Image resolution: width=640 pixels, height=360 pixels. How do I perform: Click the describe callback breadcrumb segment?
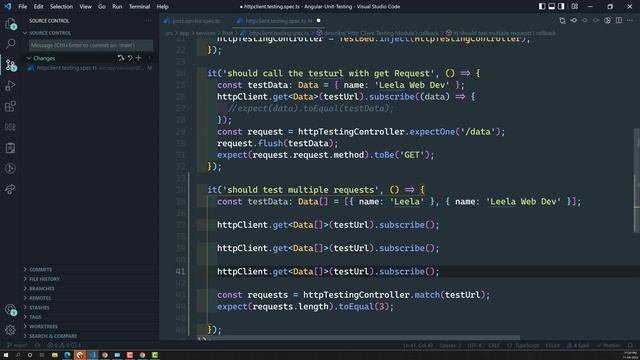378,33
